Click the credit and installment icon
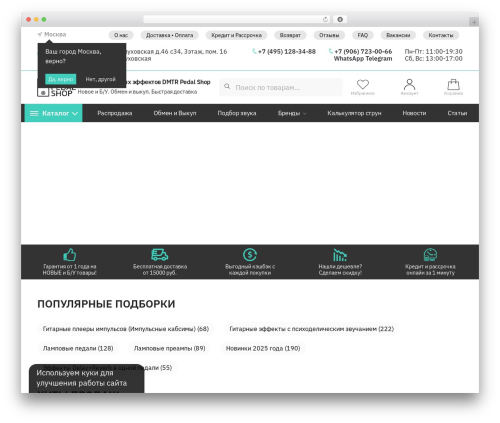500x423 pixels. (x=430, y=255)
